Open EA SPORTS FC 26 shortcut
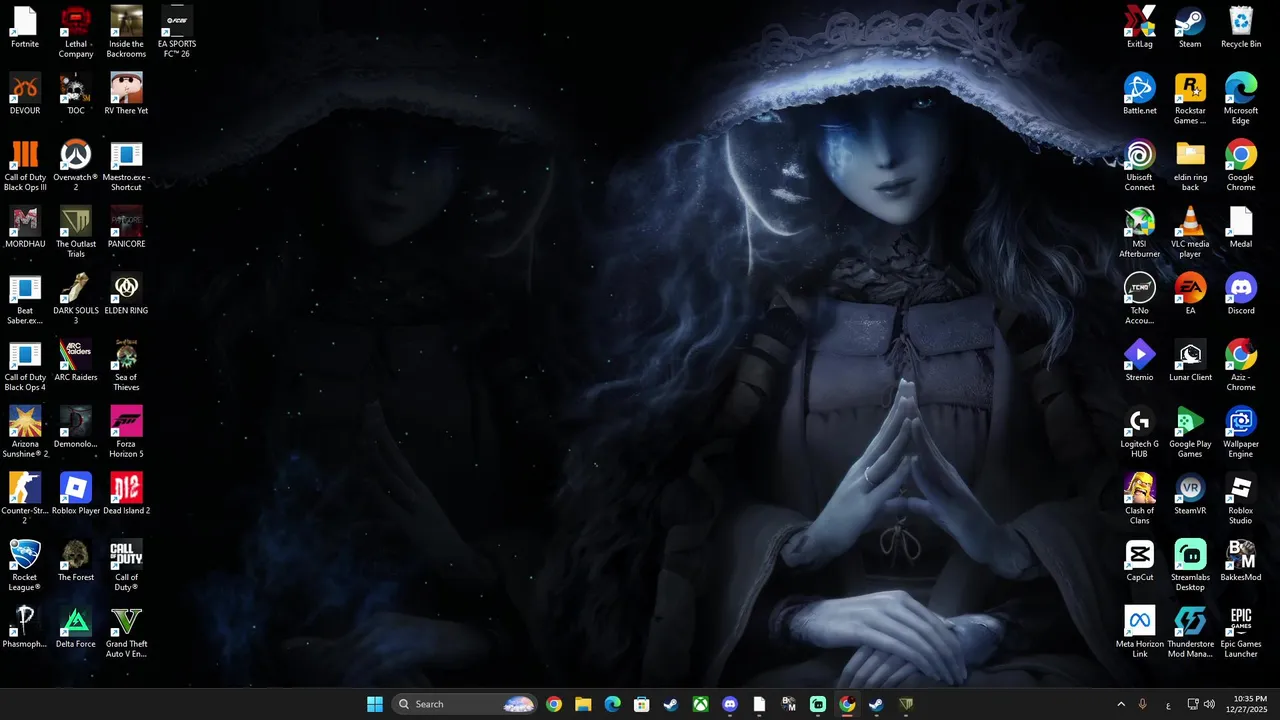The height and width of the screenshot is (720, 1280). coord(177,32)
